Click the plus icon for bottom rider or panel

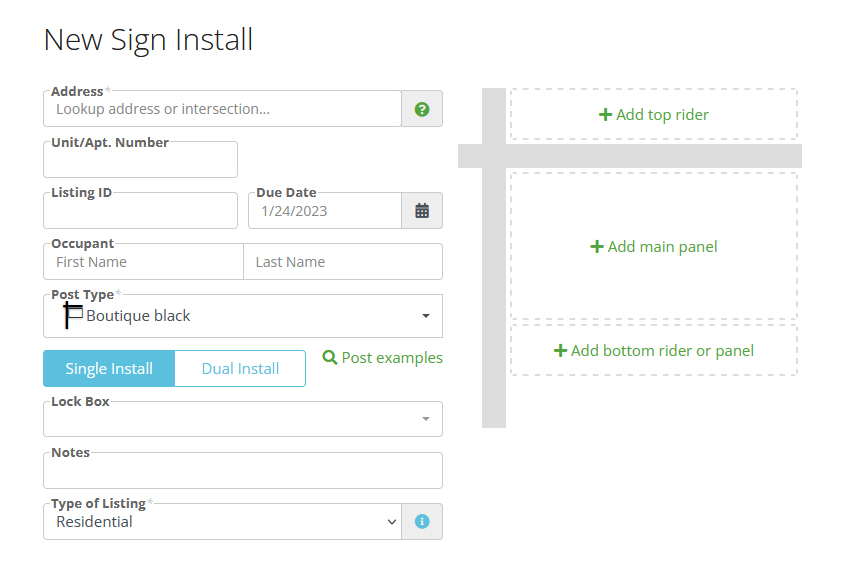coord(560,351)
